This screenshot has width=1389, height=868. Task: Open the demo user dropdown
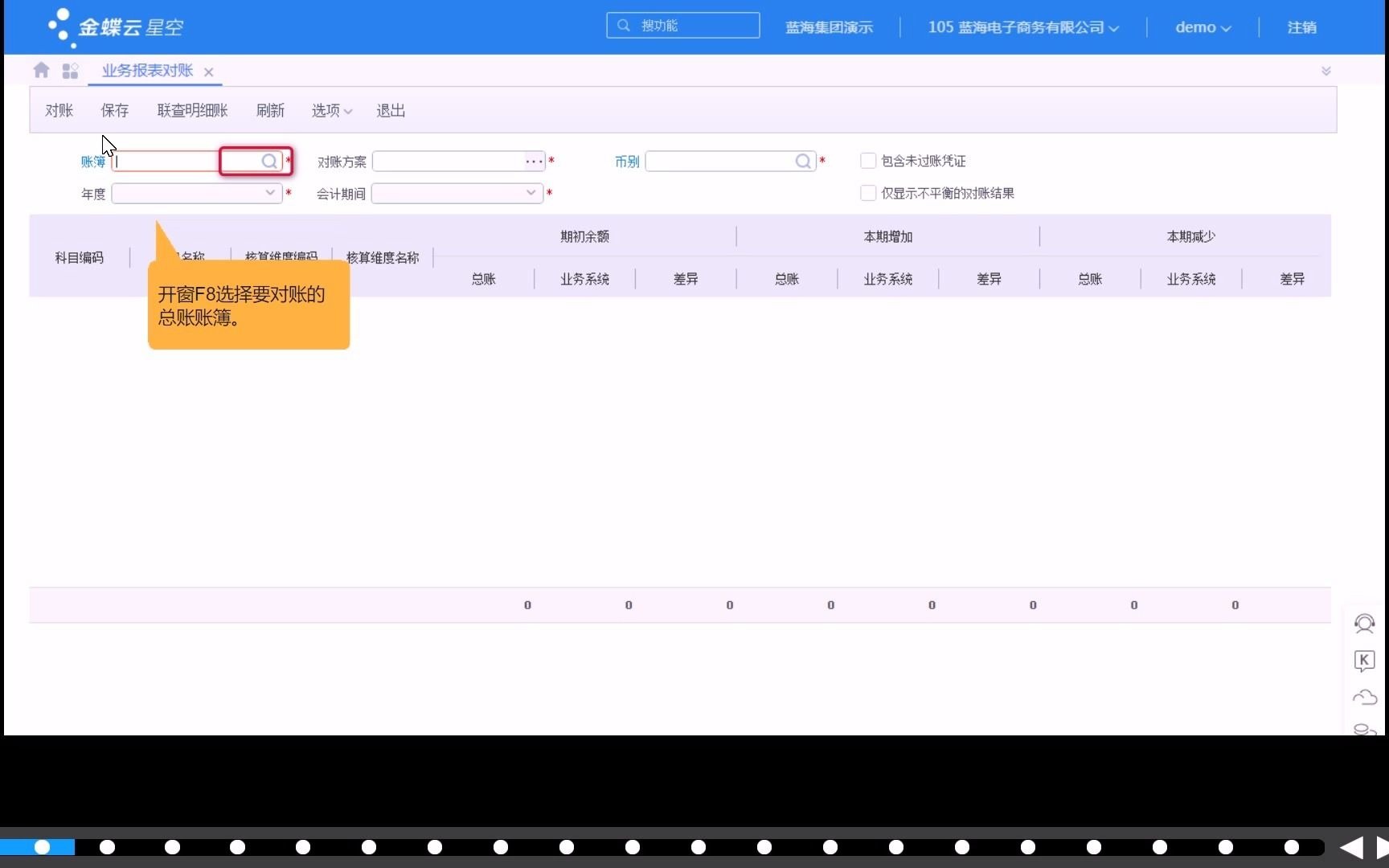[x=1203, y=27]
